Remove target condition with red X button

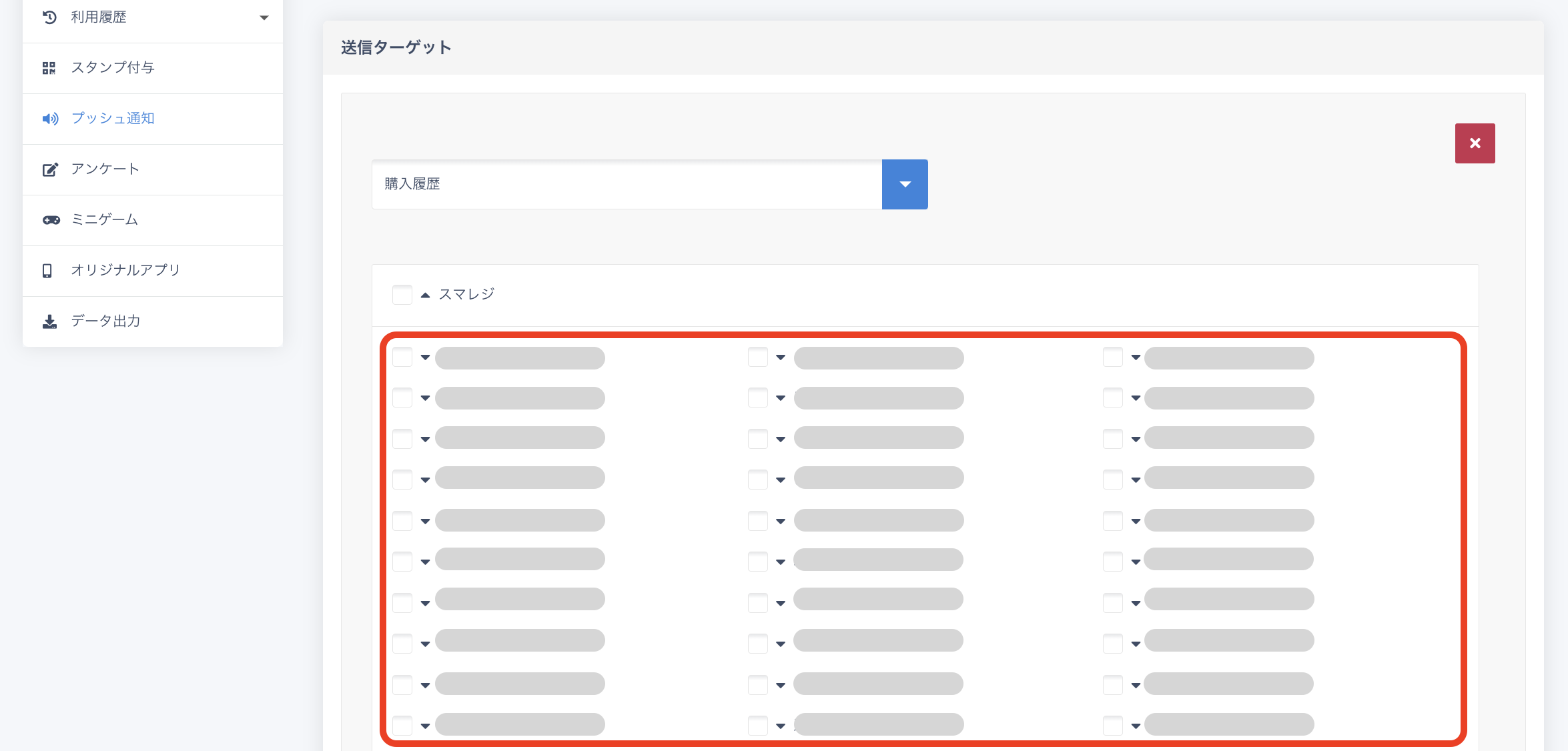click(1475, 143)
